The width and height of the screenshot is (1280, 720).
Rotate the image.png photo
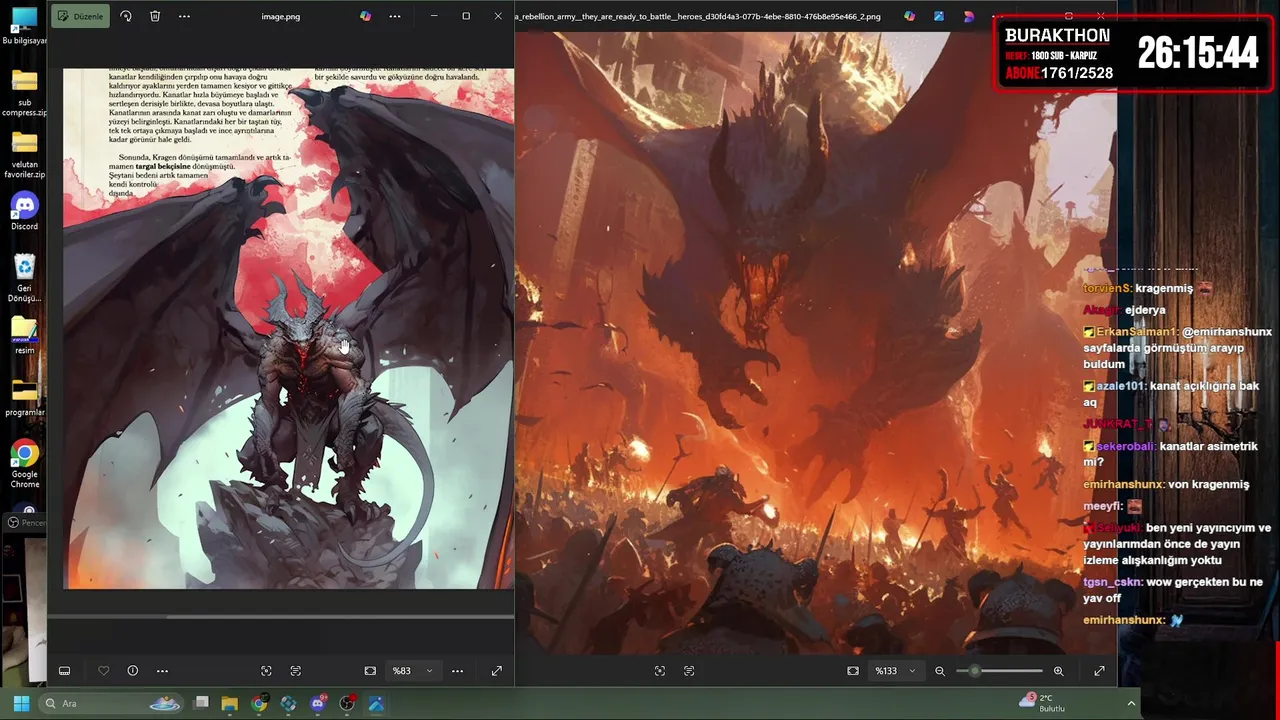126,16
